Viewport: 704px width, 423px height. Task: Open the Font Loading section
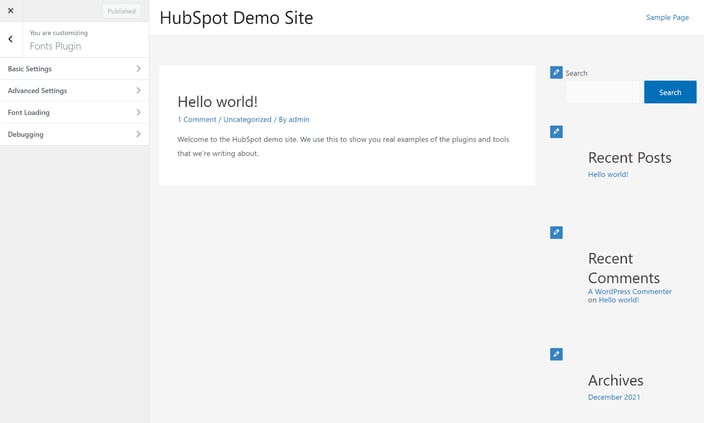74,113
